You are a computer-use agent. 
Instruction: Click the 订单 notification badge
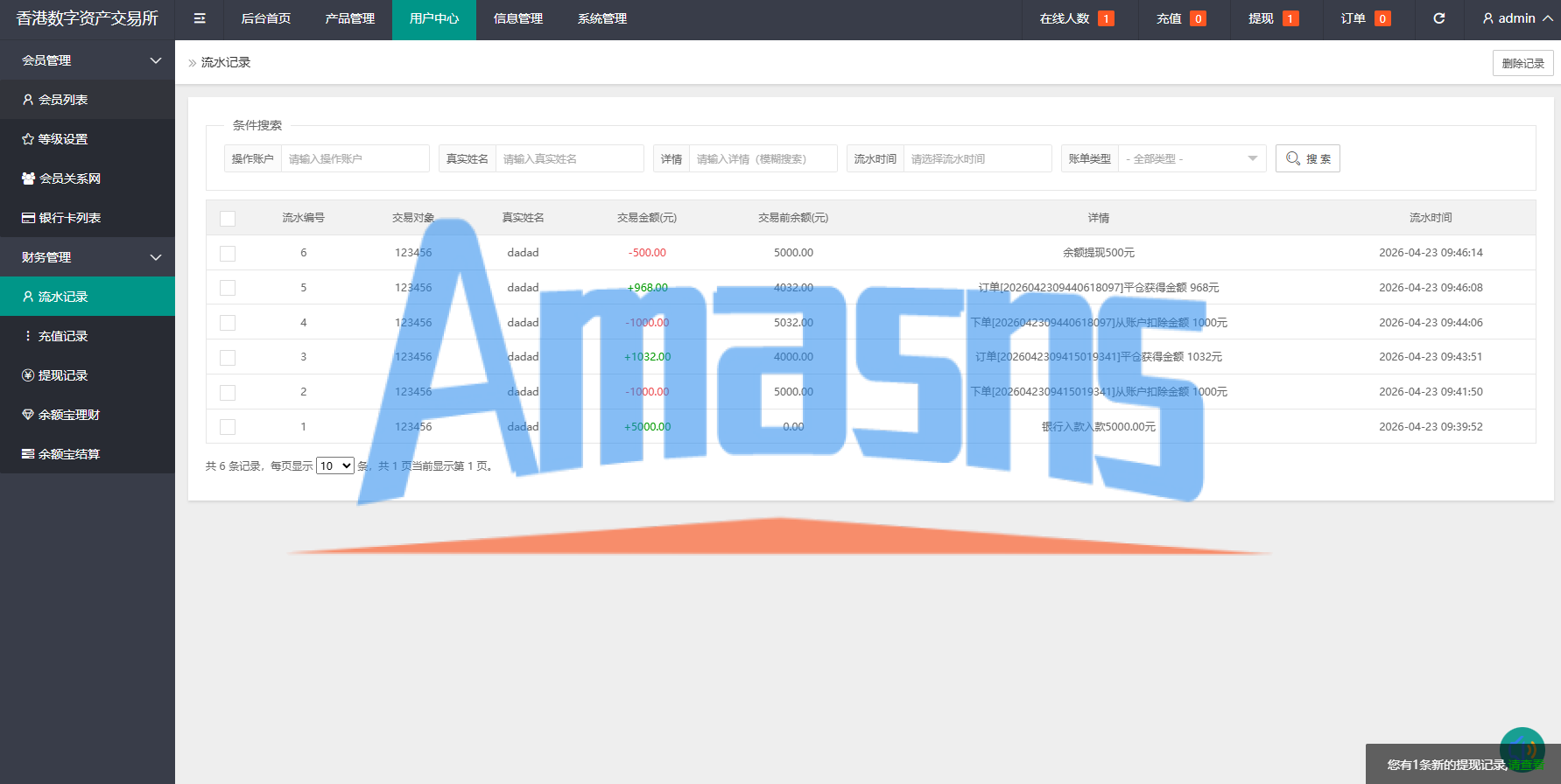pos(1382,18)
